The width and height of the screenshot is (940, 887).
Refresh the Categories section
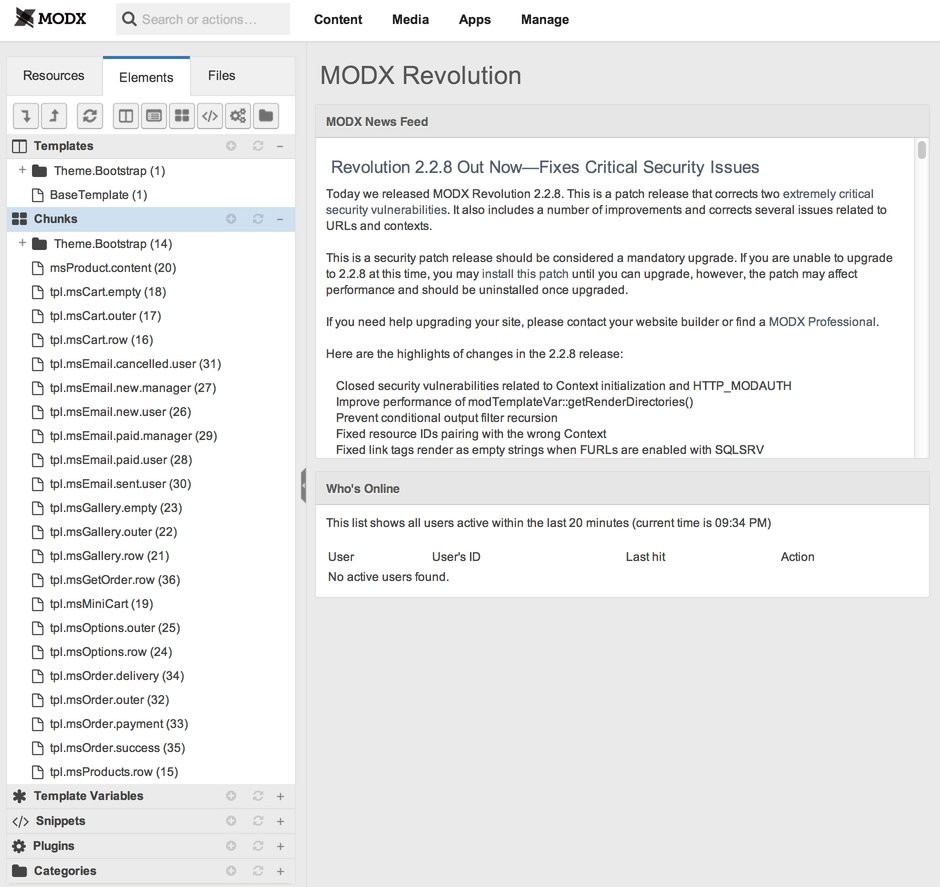pos(258,871)
